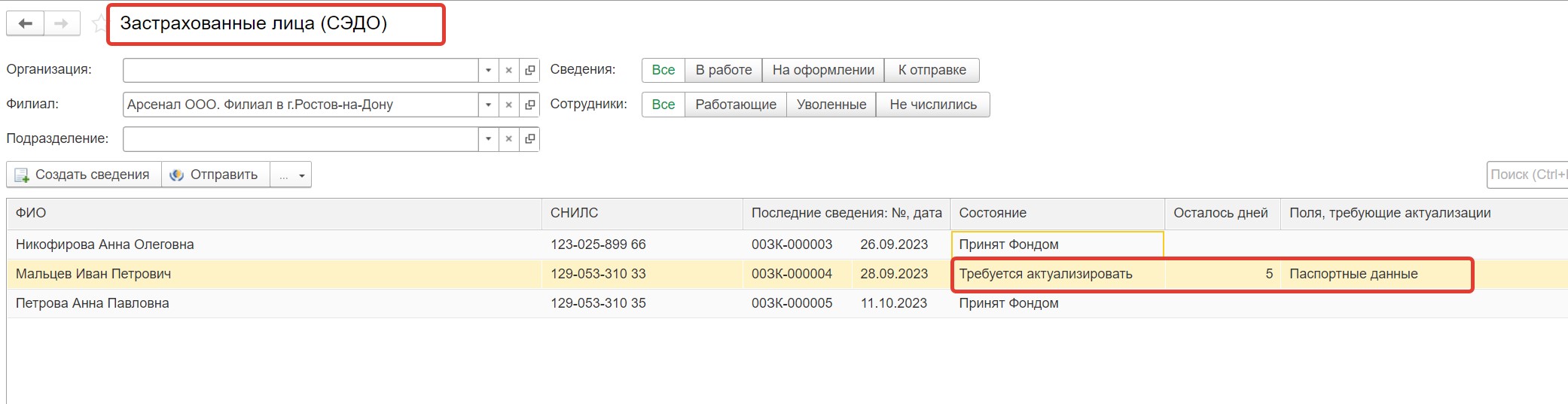
Task: Clear the Организация field with X icon
Action: coord(509,70)
